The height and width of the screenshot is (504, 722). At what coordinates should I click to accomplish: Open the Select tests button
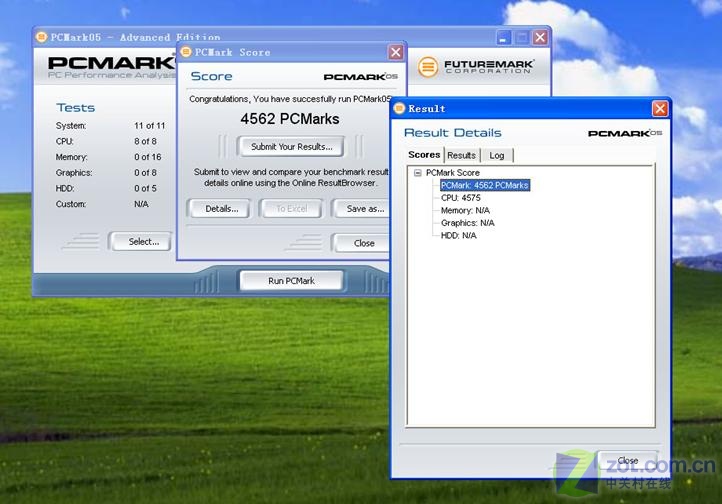click(x=142, y=242)
